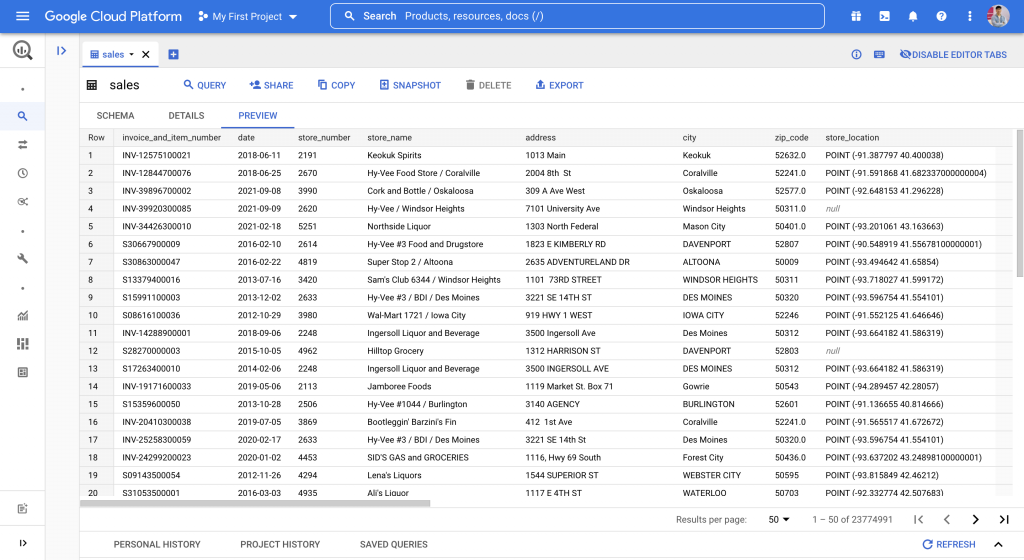The width and height of the screenshot is (1024, 560).
Task: Expand the history panel chevron
Action: click(999, 544)
